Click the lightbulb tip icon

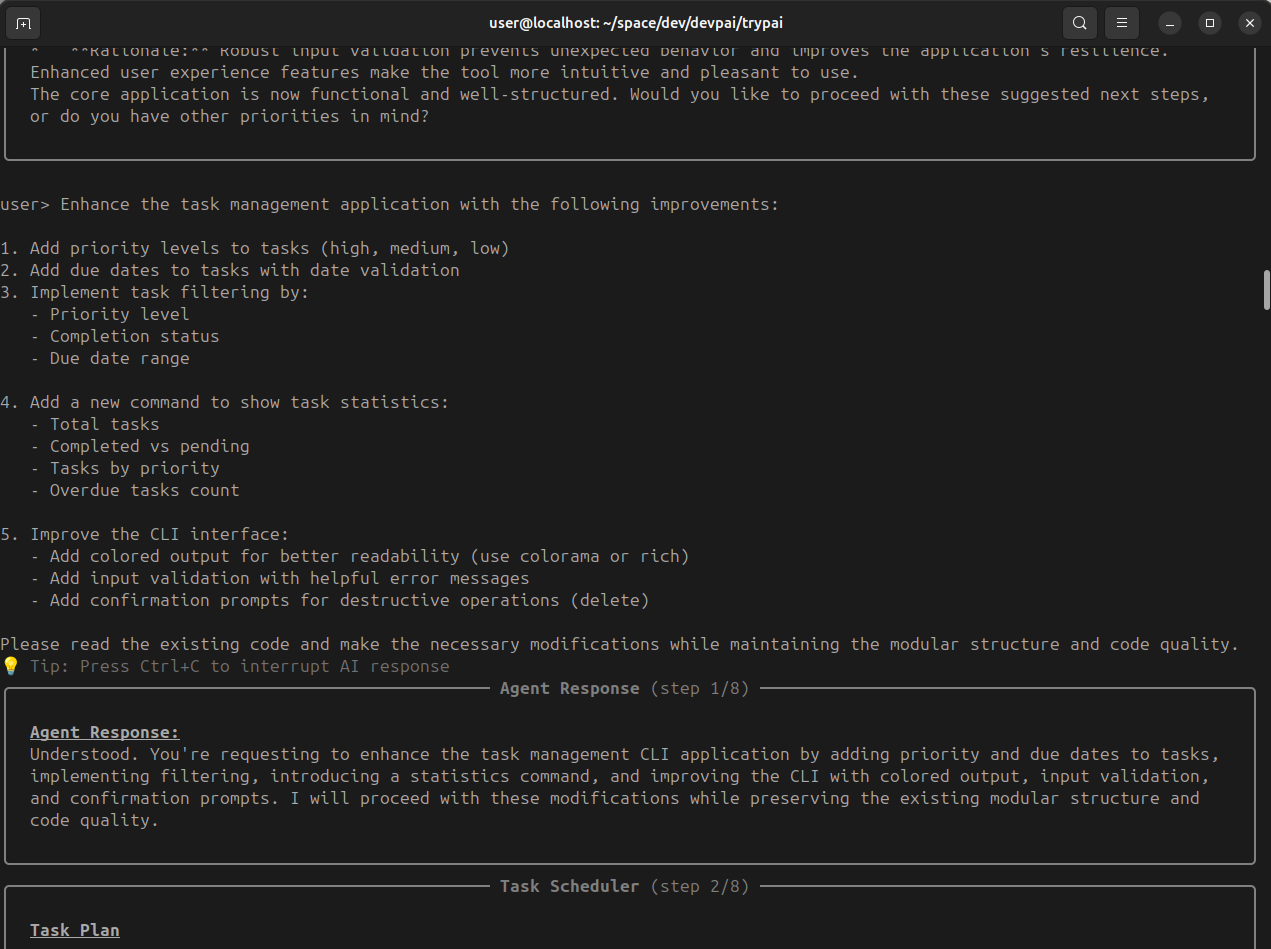[10, 666]
